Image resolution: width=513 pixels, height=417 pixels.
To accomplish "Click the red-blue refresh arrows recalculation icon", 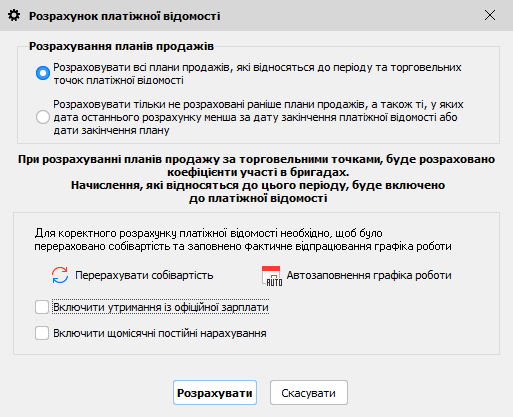I will click(x=60, y=275).
